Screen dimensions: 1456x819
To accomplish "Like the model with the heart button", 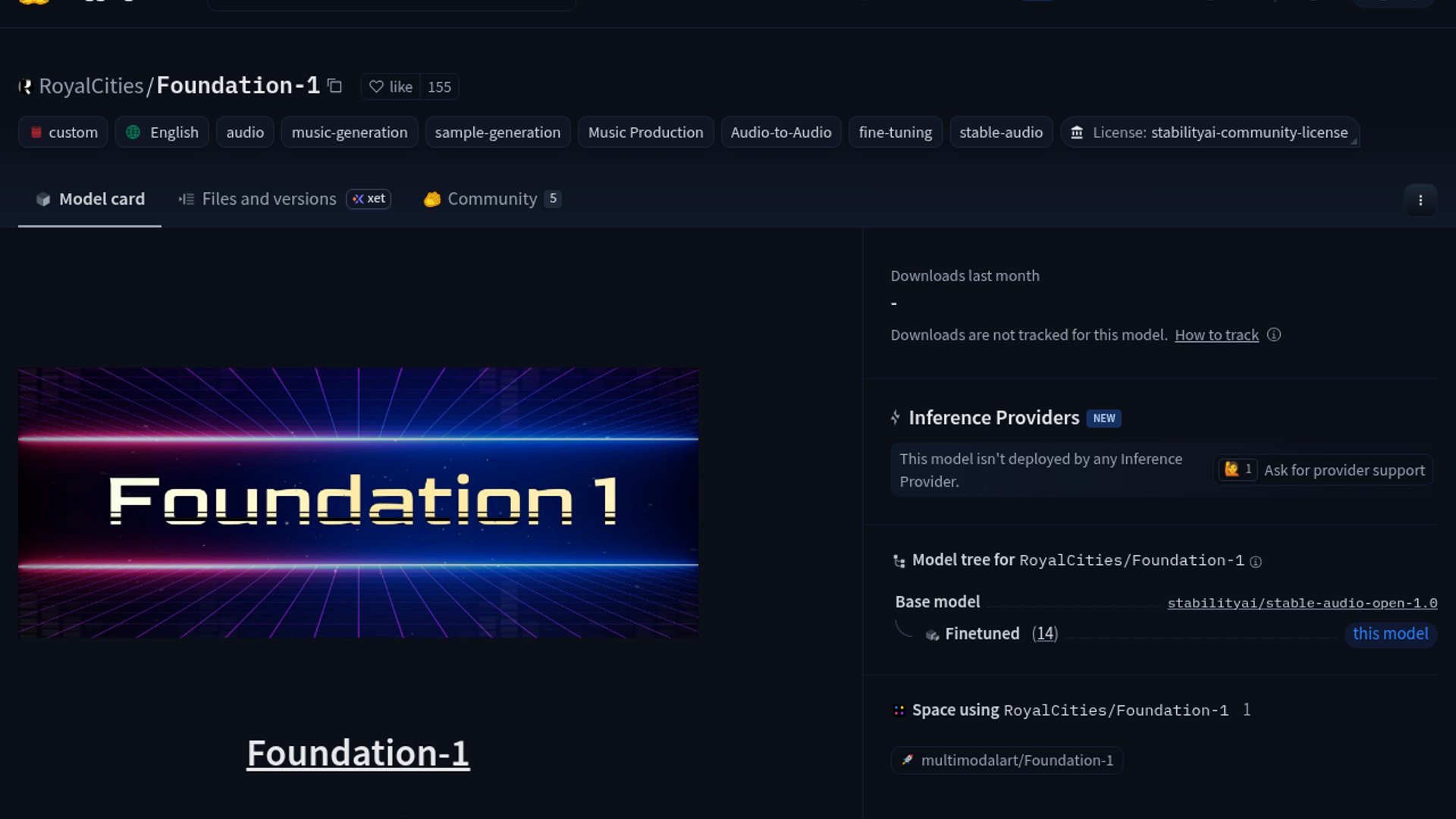I will 391,86.
